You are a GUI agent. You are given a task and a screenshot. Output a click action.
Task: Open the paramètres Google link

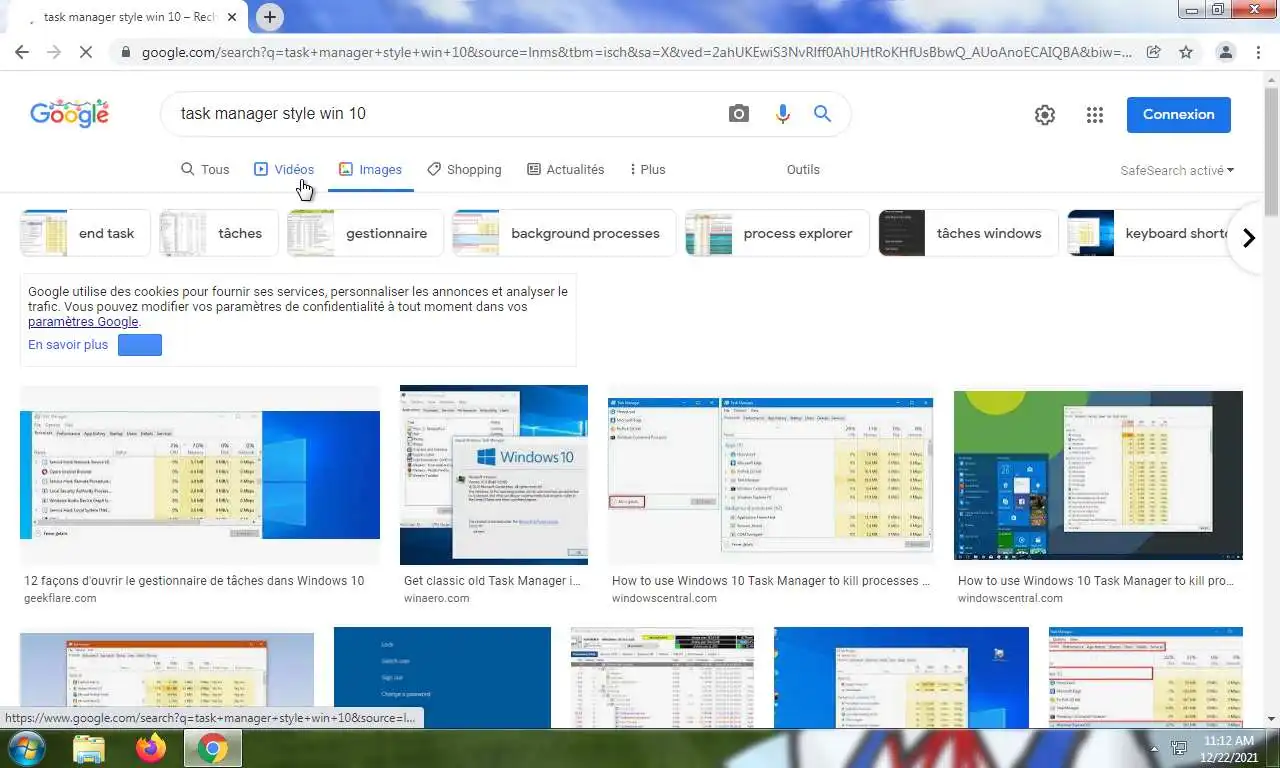(83, 322)
